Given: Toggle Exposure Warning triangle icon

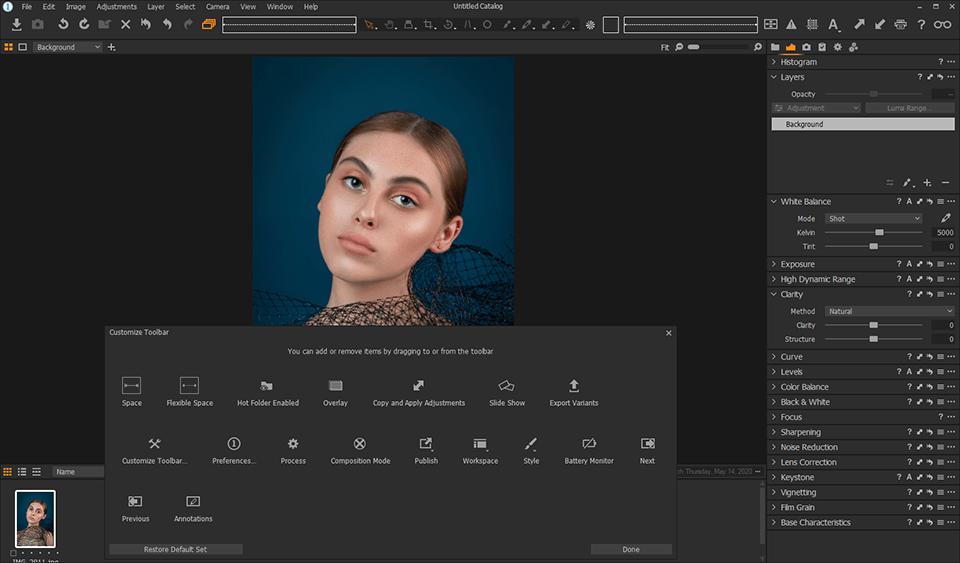Looking at the screenshot, I should [792, 24].
